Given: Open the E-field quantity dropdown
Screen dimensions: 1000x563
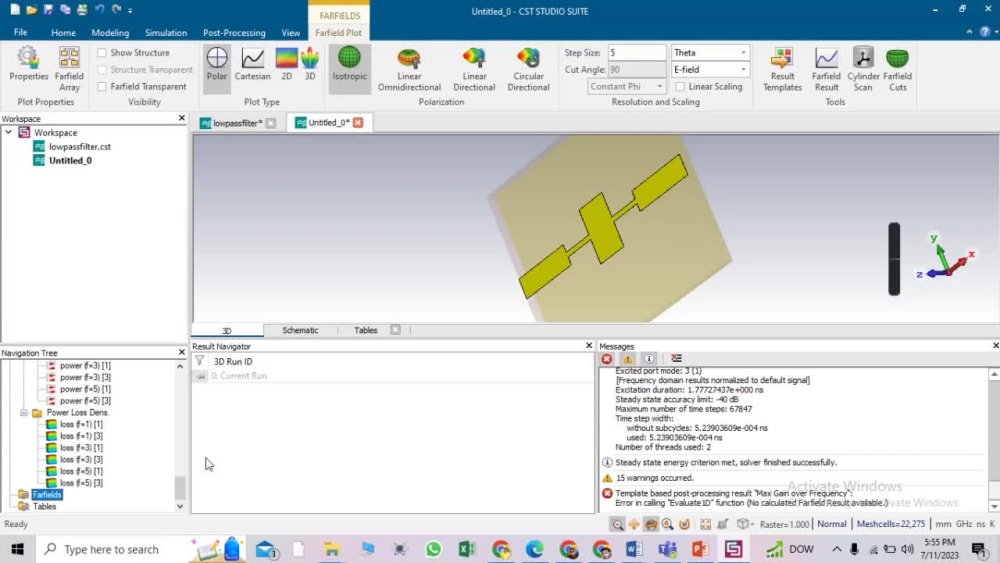Looking at the screenshot, I should tap(710, 69).
